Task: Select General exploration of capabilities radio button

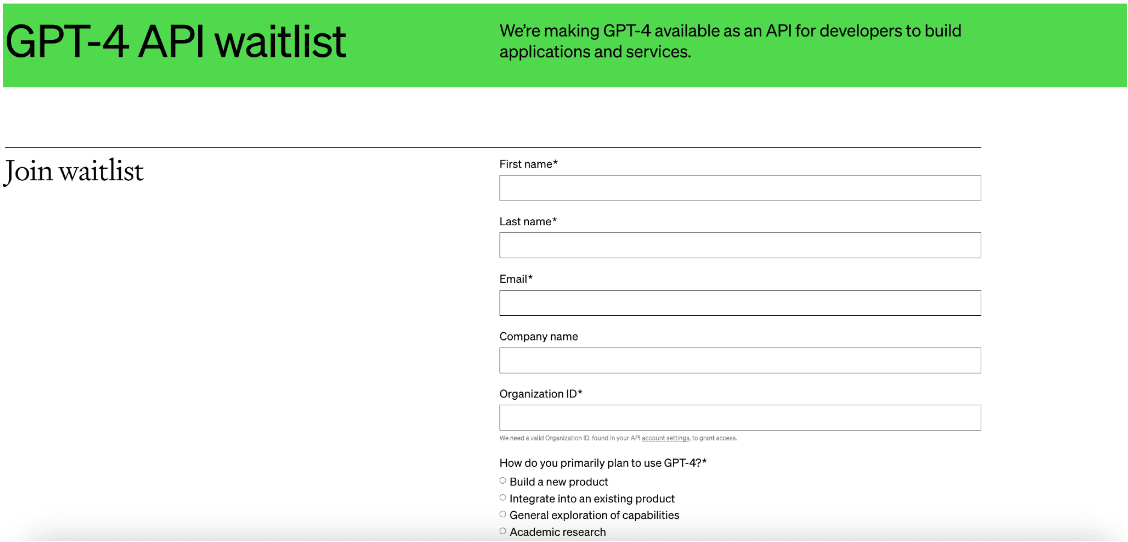Action: [x=503, y=515]
